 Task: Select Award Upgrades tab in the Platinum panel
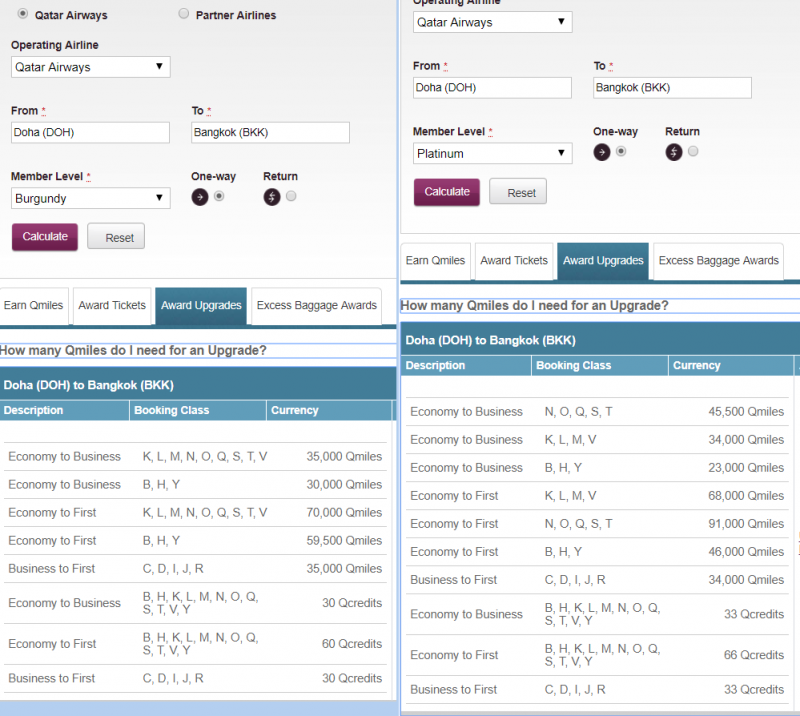pos(603,261)
